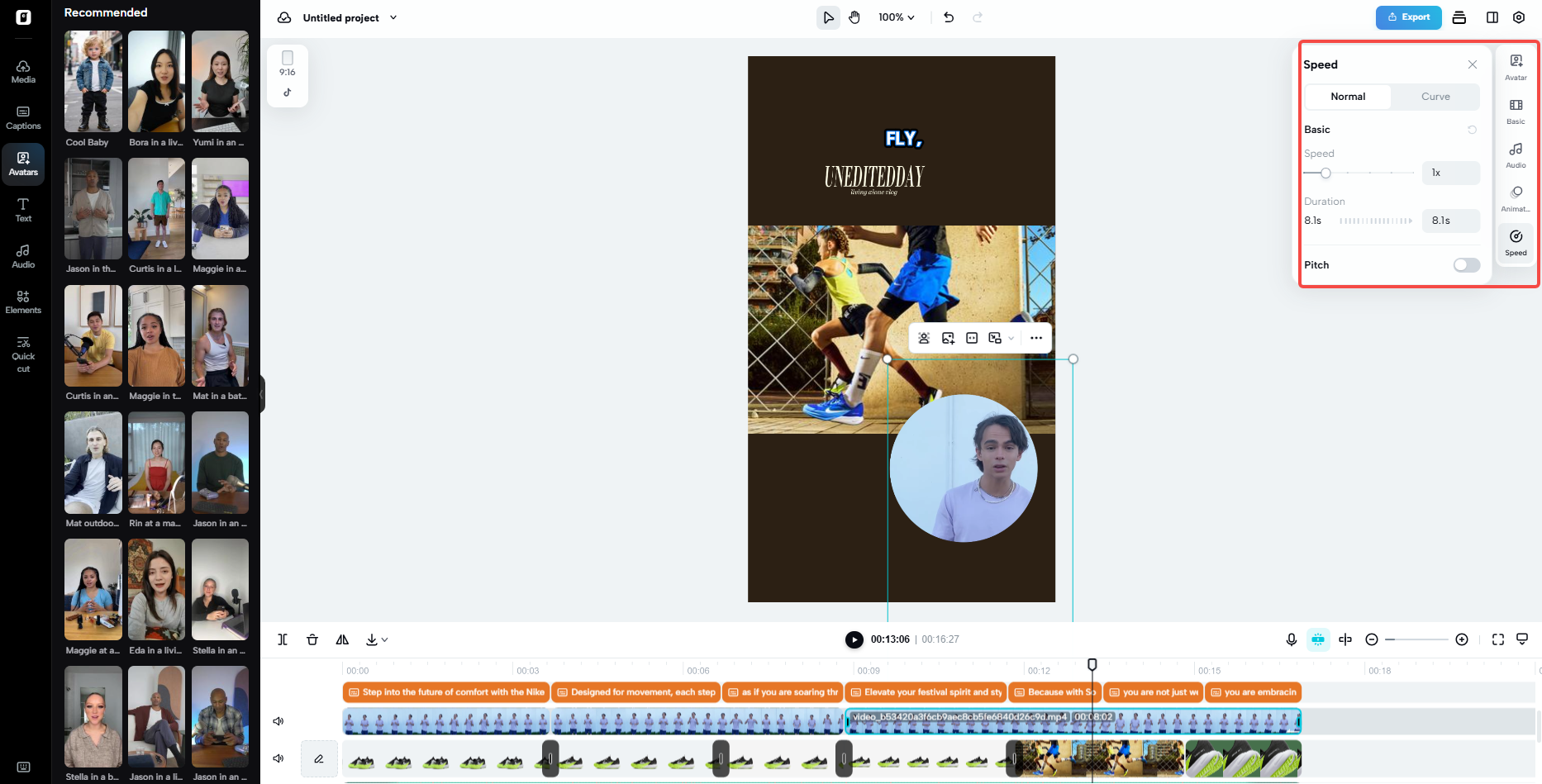Play the video preview
This screenshot has width=1542, height=784.
[x=854, y=639]
